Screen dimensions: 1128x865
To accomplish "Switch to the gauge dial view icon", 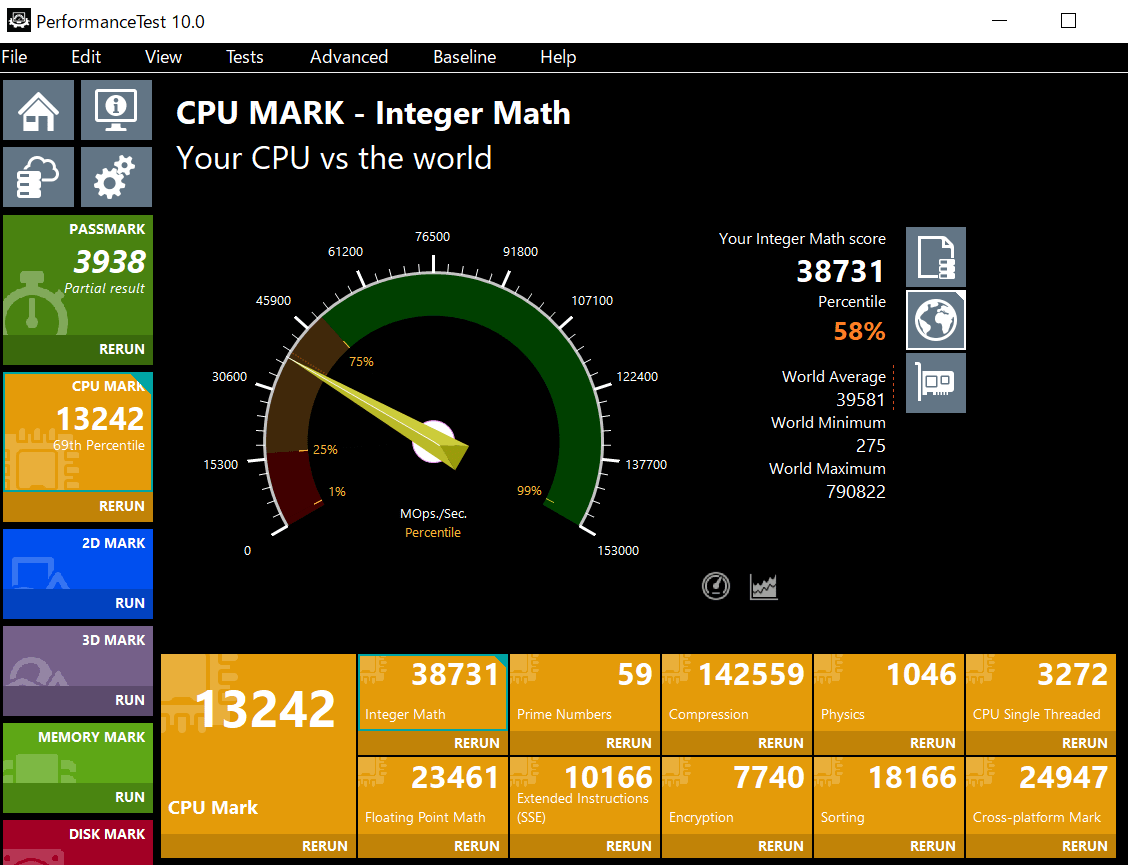I will pyautogui.click(x=716, y=586).
